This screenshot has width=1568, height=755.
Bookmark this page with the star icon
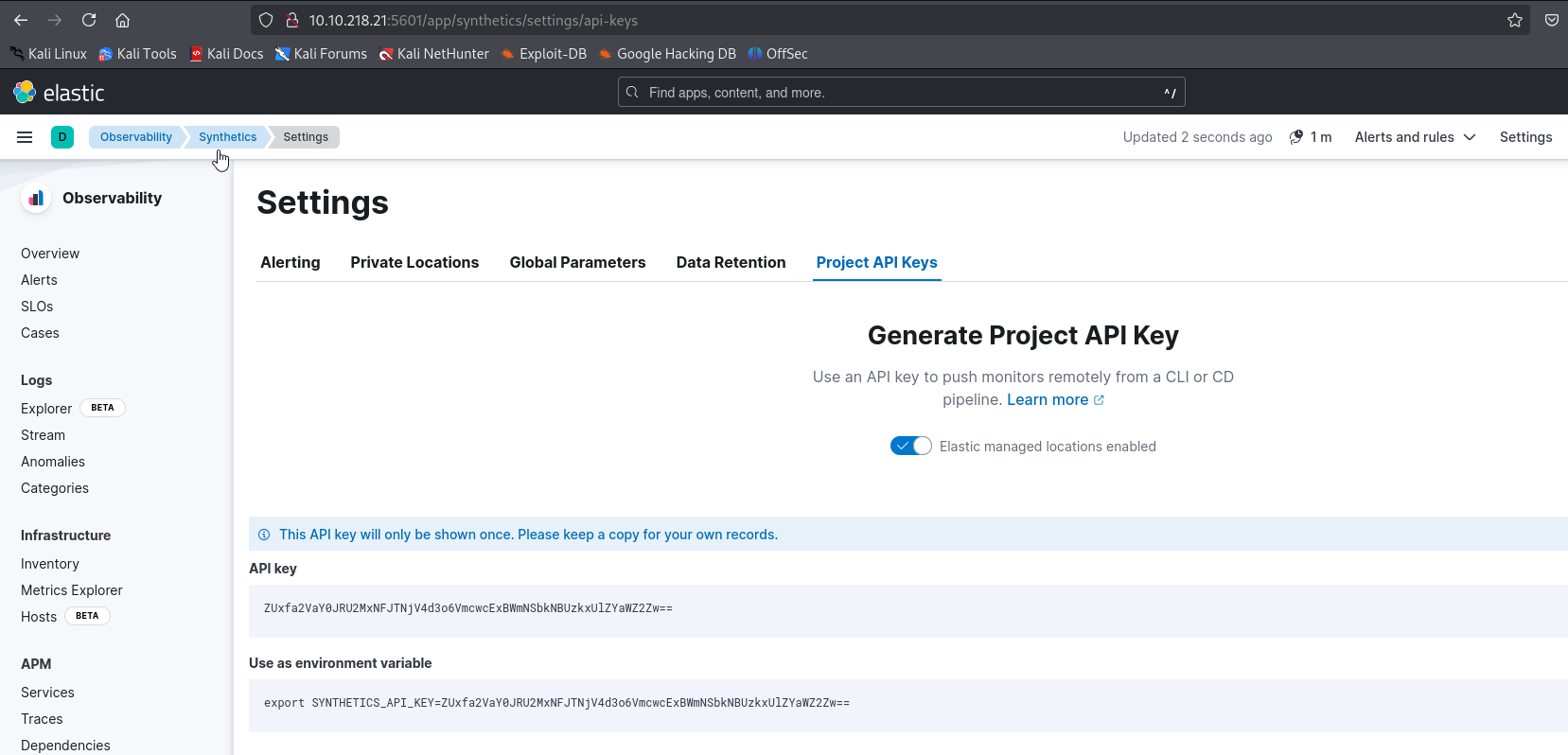pyautogui.click(x=1515, y=20)
